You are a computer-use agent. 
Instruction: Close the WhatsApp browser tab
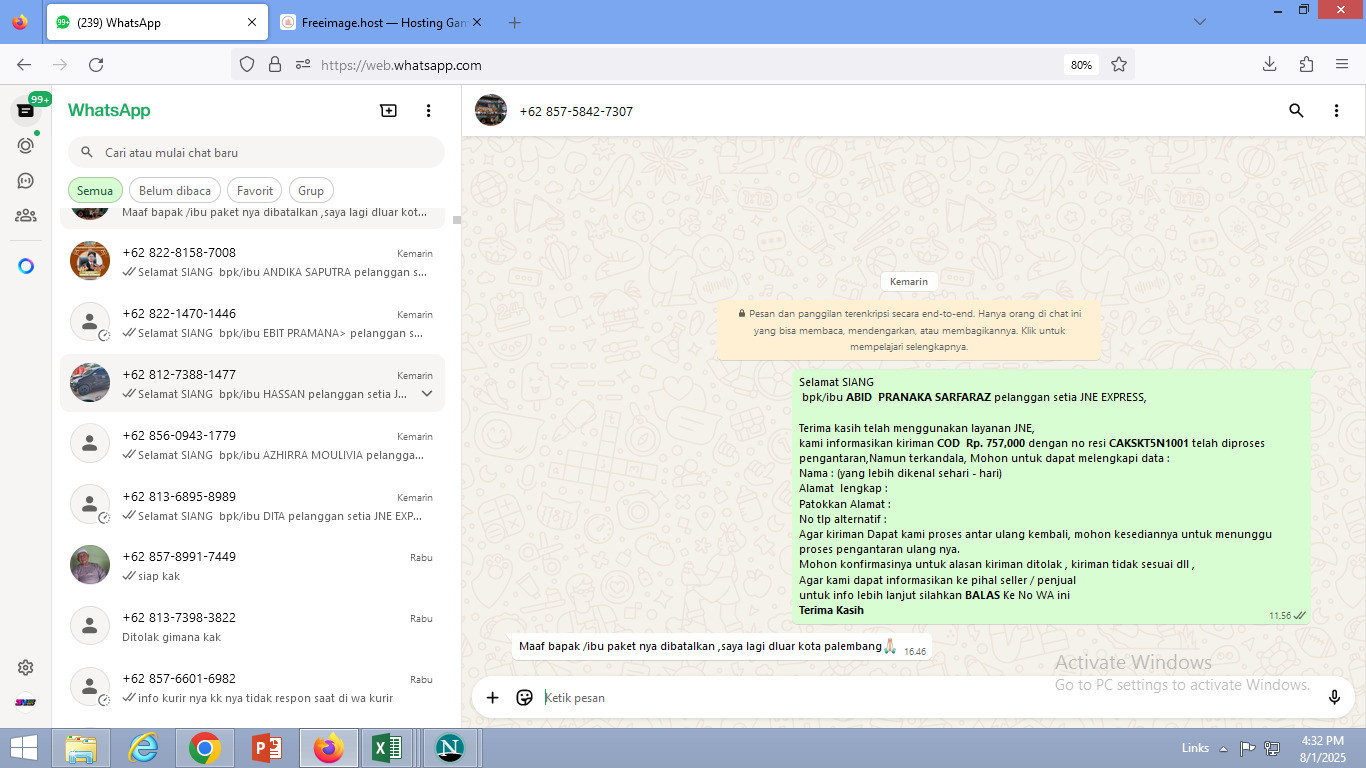(x=251, y=22)
